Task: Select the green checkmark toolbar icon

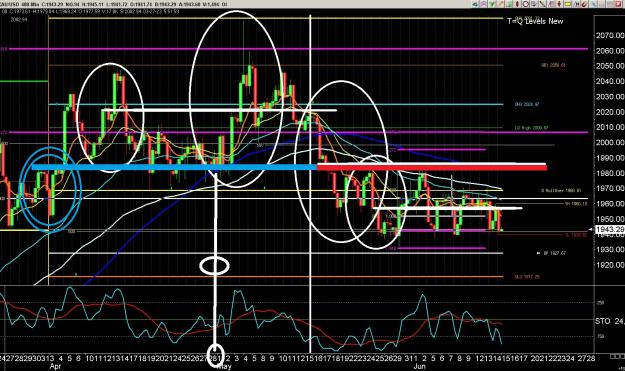Action: coord(492,4)
